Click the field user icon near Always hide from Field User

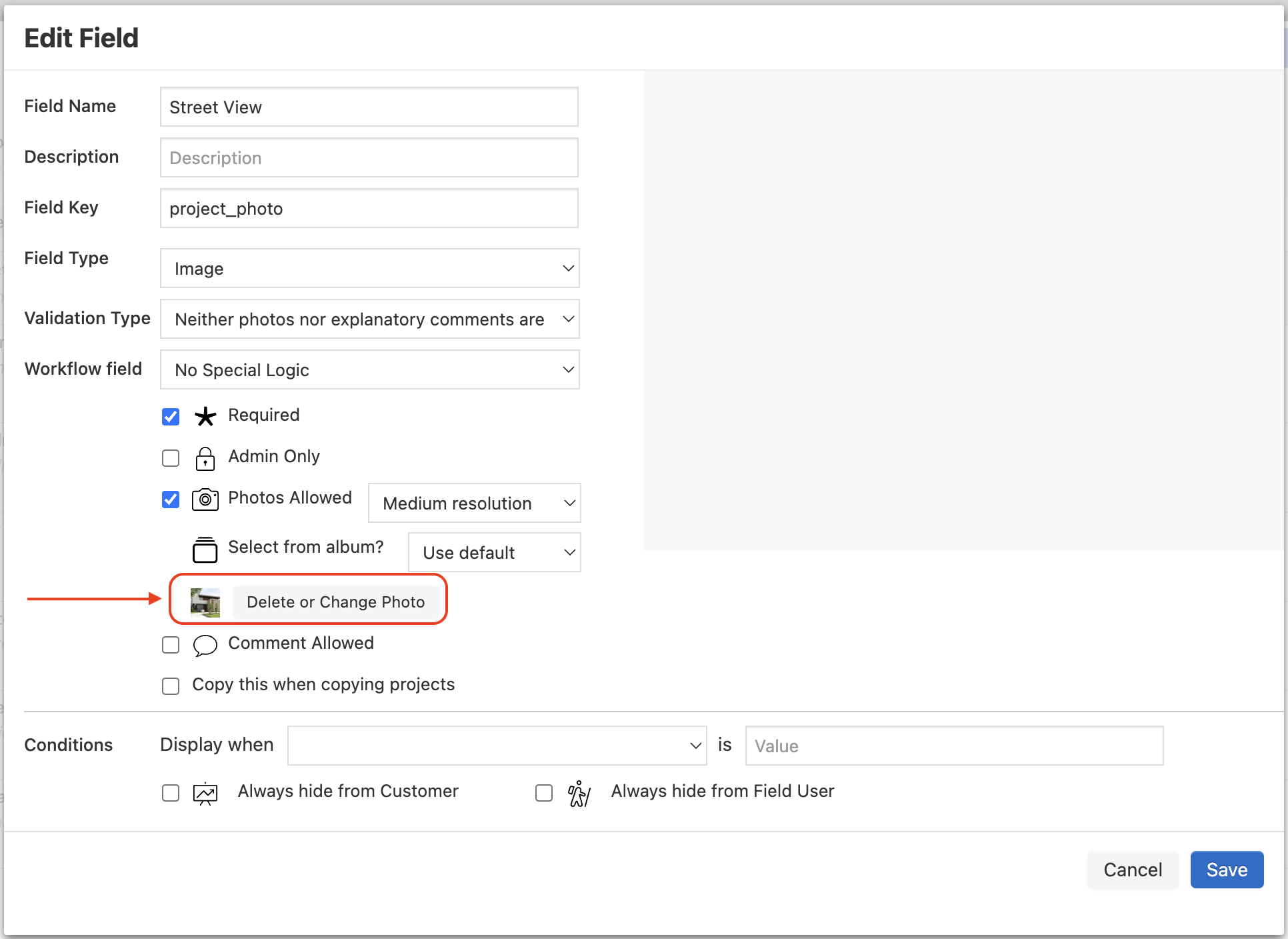tap(579, 793)
